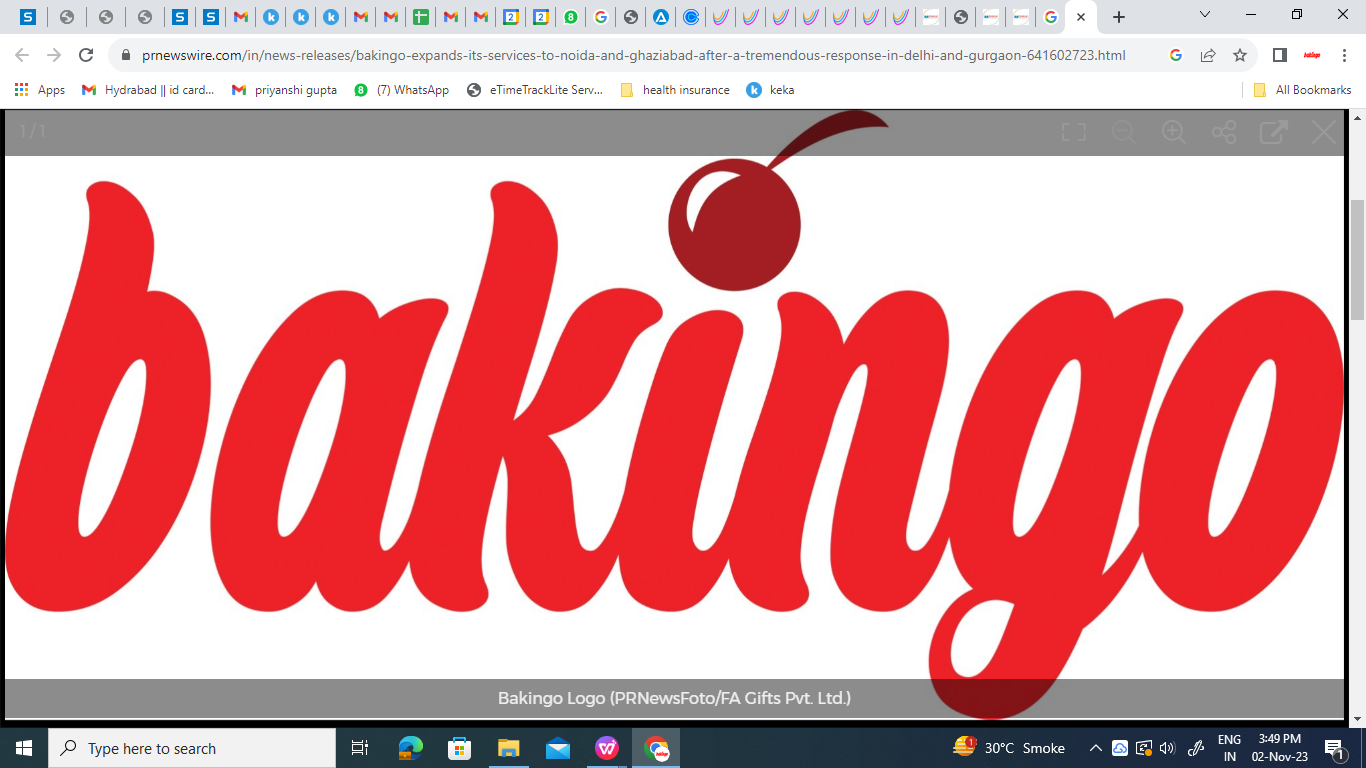
Task: Open the '(7) WhatsApp' bookmark
Action: 401,90
